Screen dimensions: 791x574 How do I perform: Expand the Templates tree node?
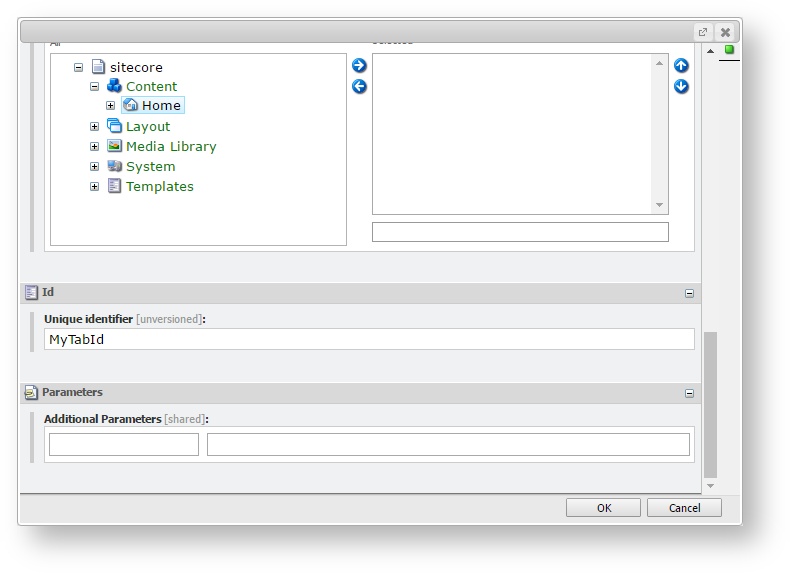94,187
